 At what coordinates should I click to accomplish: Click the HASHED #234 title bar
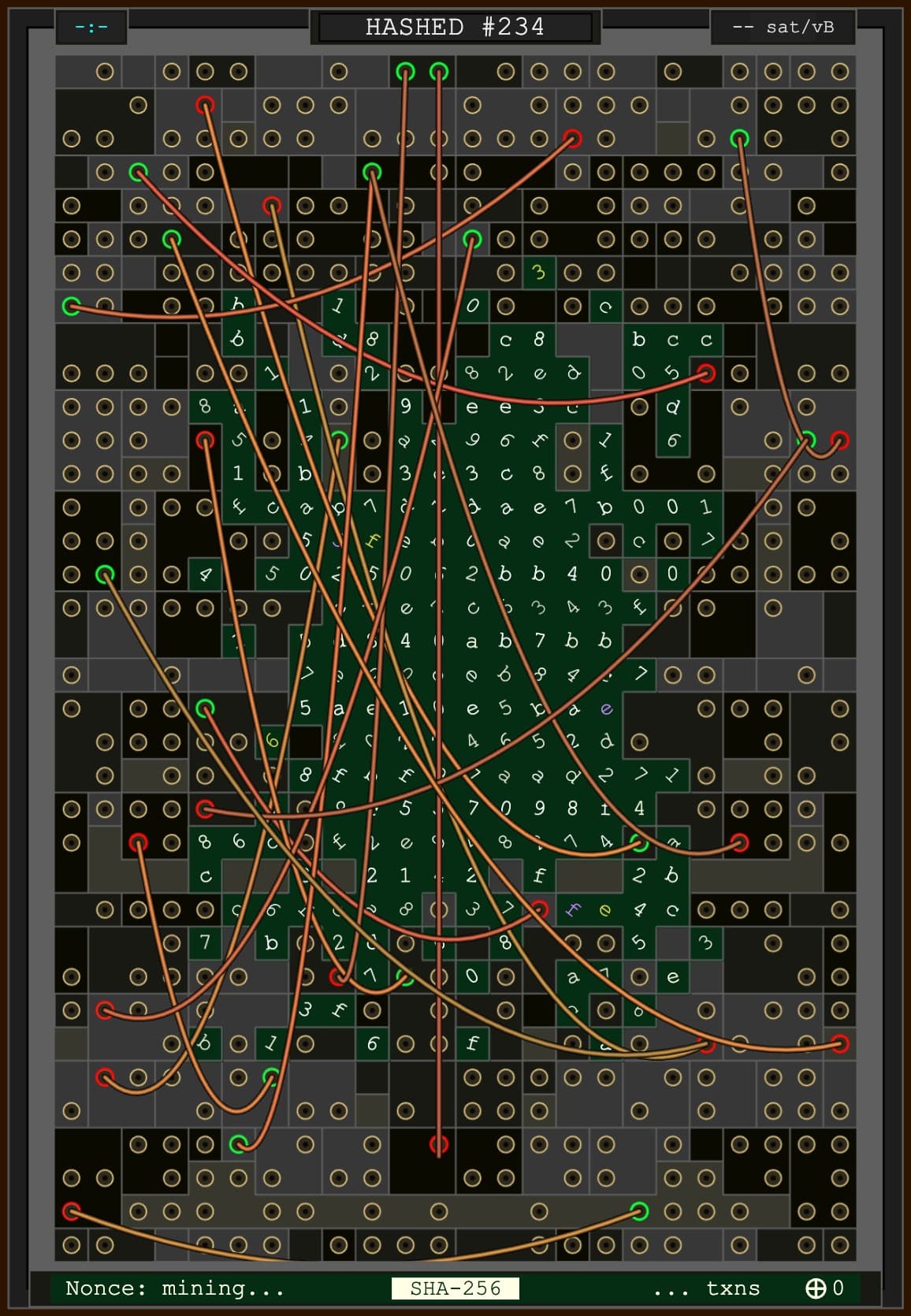click(455, 28)
